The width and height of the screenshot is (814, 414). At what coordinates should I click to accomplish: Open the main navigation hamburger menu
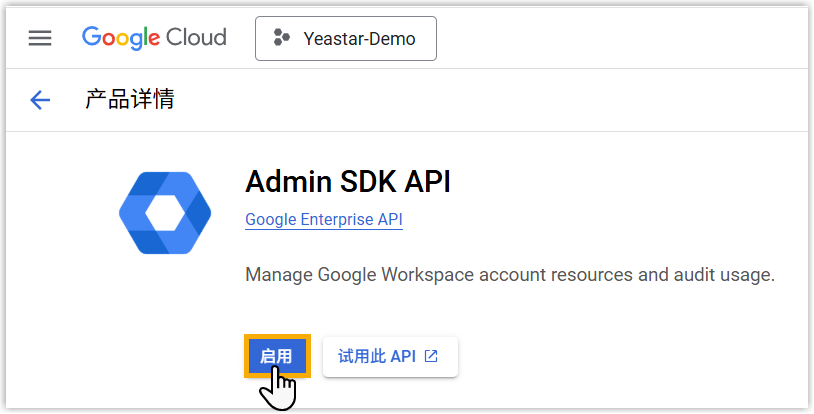point(39,38)
